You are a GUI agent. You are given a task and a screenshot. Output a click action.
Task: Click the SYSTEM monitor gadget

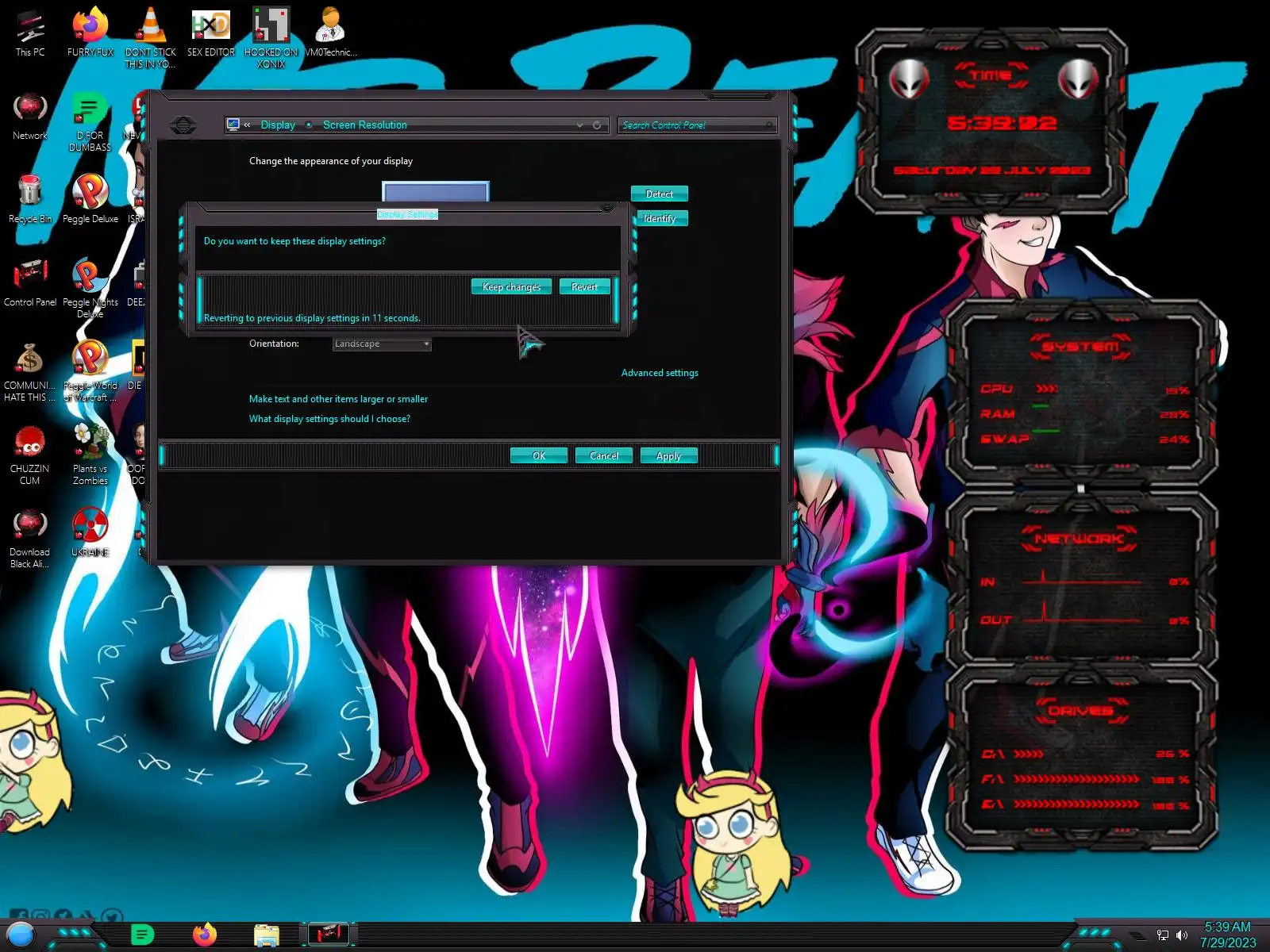click(x=1081, y=393)
